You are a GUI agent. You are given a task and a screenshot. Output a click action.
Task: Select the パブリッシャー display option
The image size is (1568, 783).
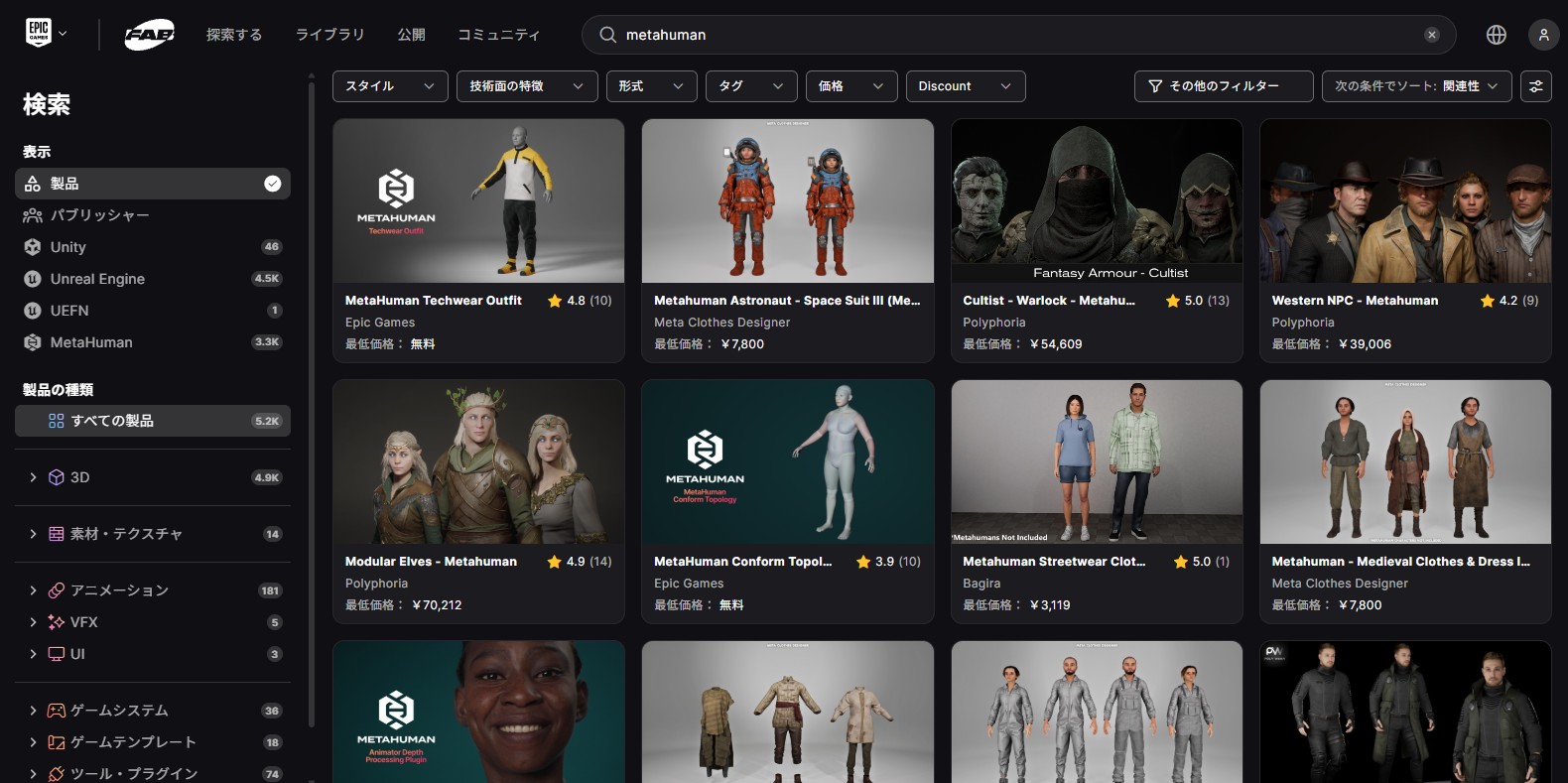[x=99, y=215]
